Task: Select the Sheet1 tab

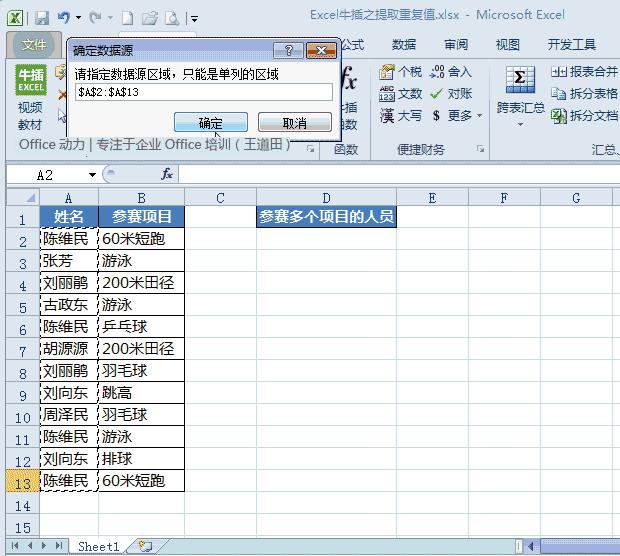Action: pos(98,547)
